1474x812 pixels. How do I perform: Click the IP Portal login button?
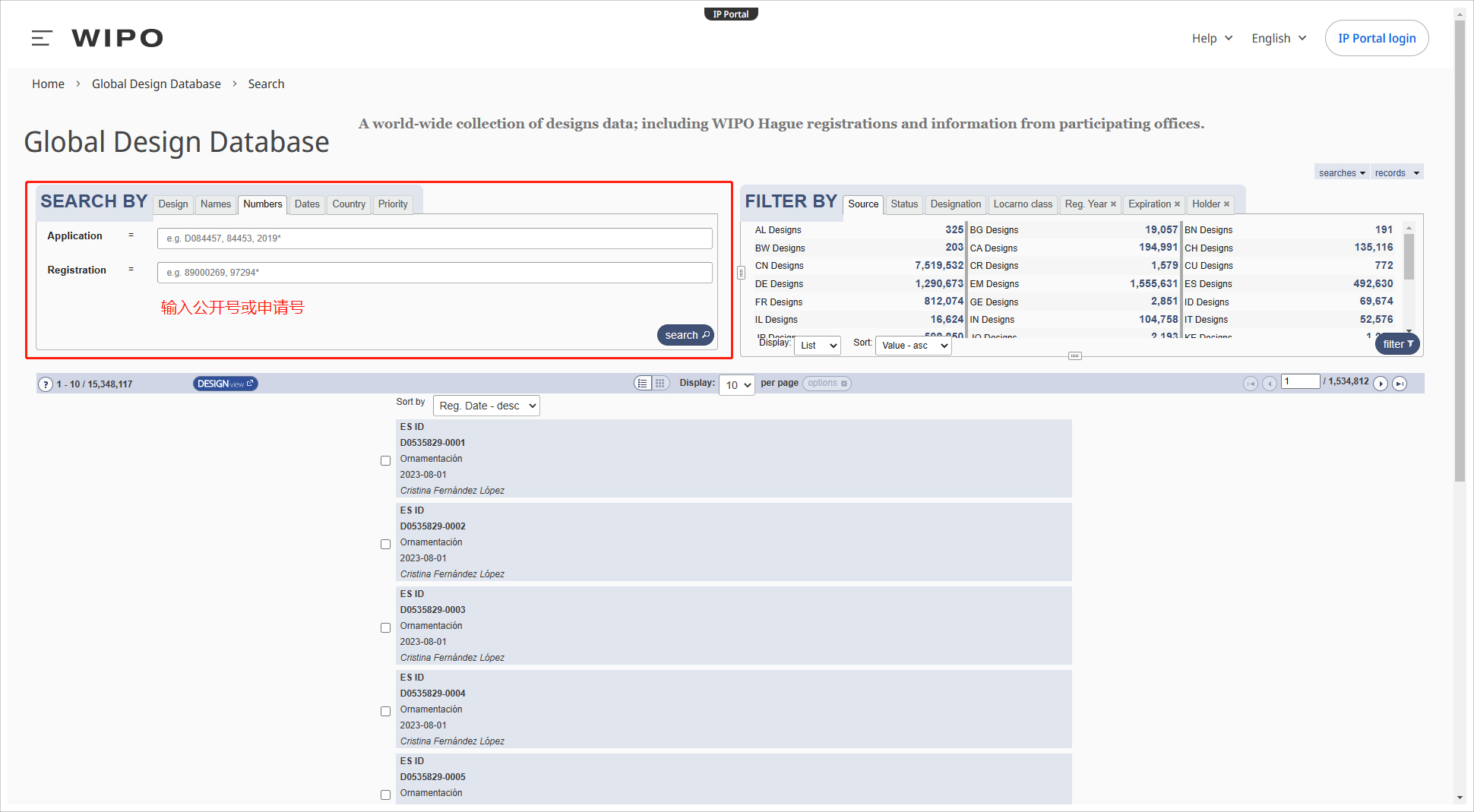point(1376,38)
